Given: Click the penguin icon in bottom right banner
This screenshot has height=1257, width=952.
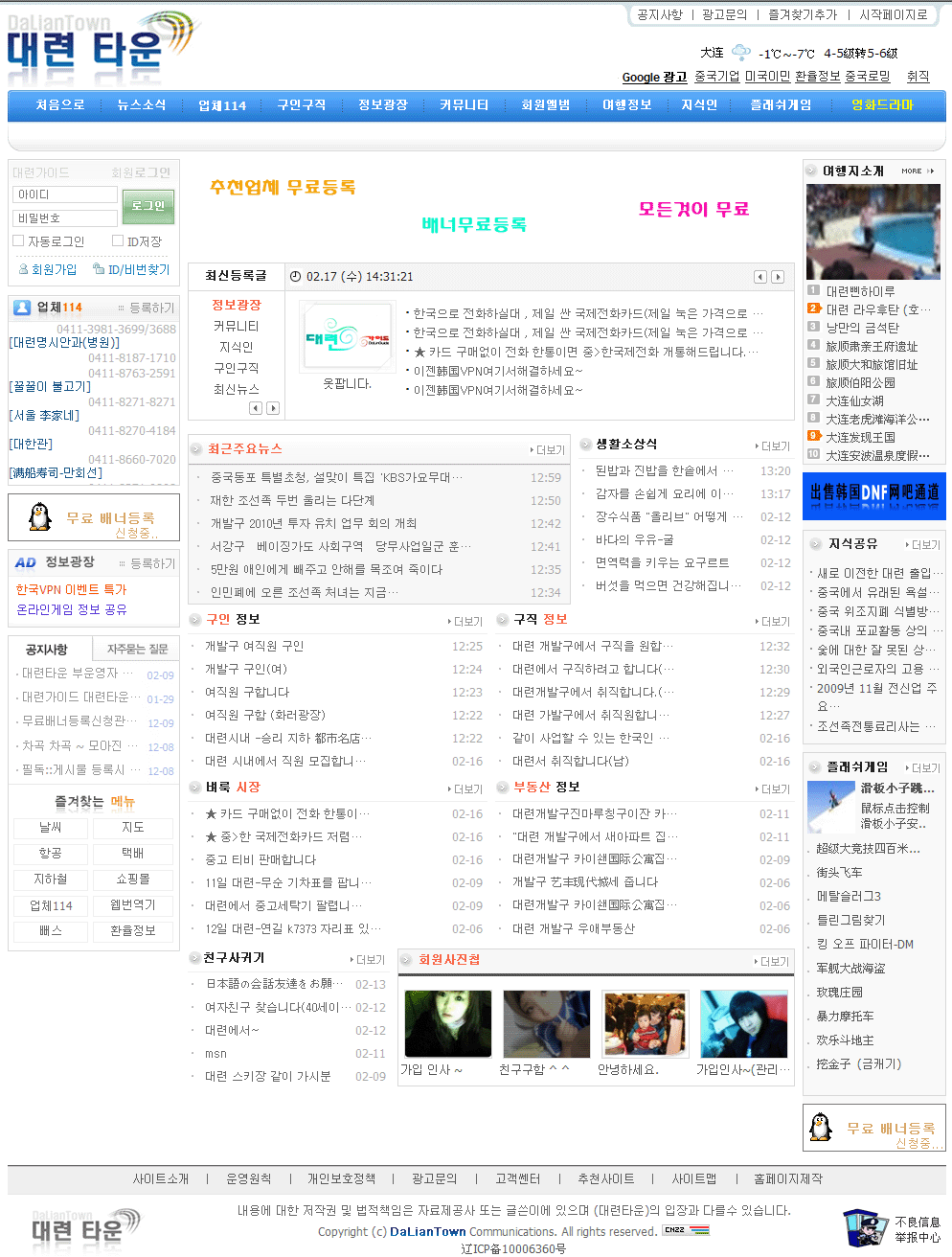Looking at the screenshot, I should click(821, 1128).
